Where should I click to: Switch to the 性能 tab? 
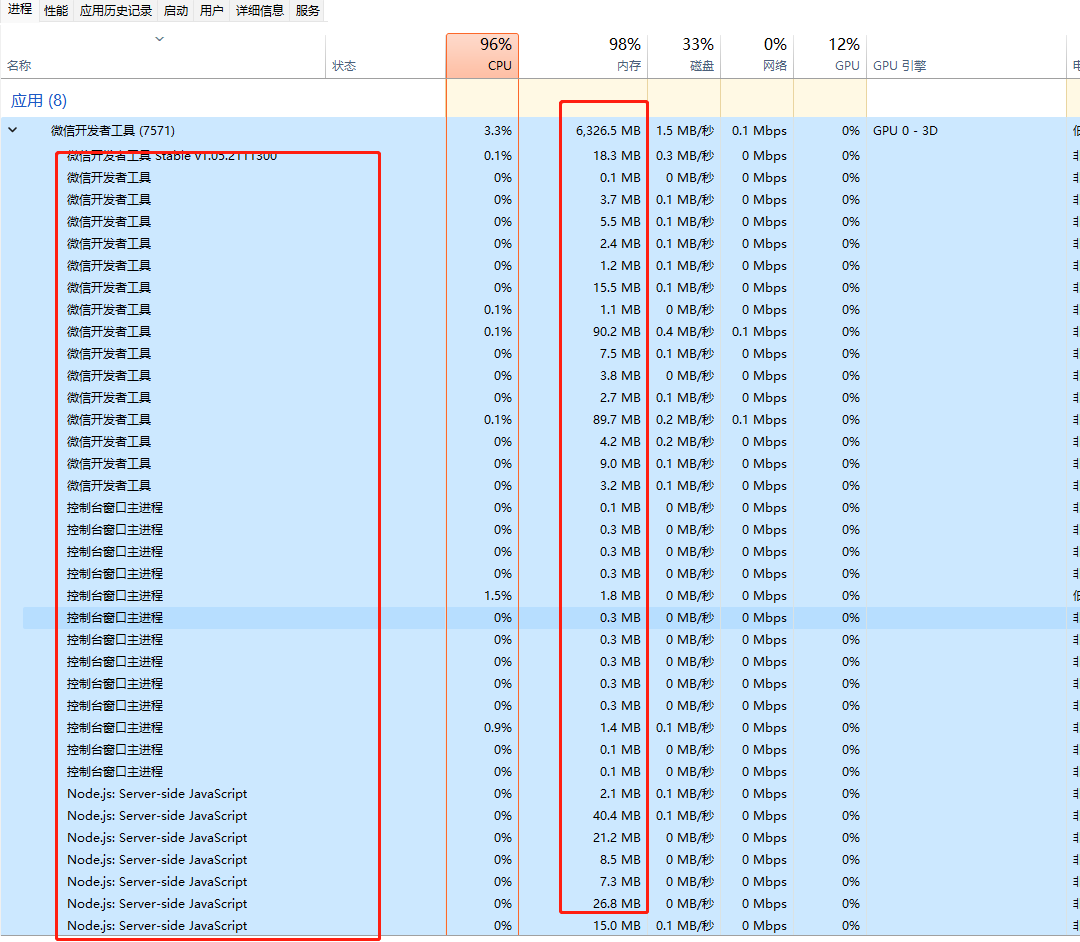click(x=56, y=10)
